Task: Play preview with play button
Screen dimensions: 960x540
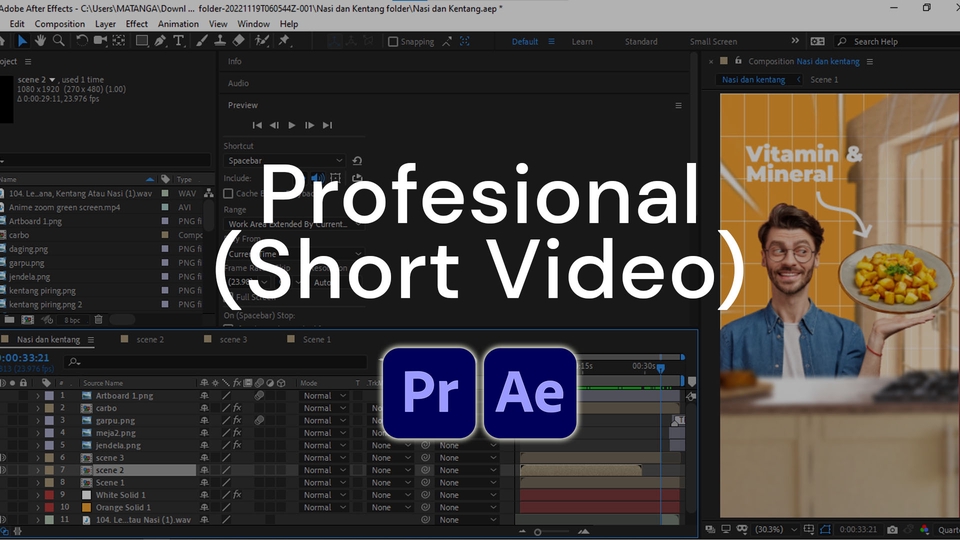Action: point(292,126)
